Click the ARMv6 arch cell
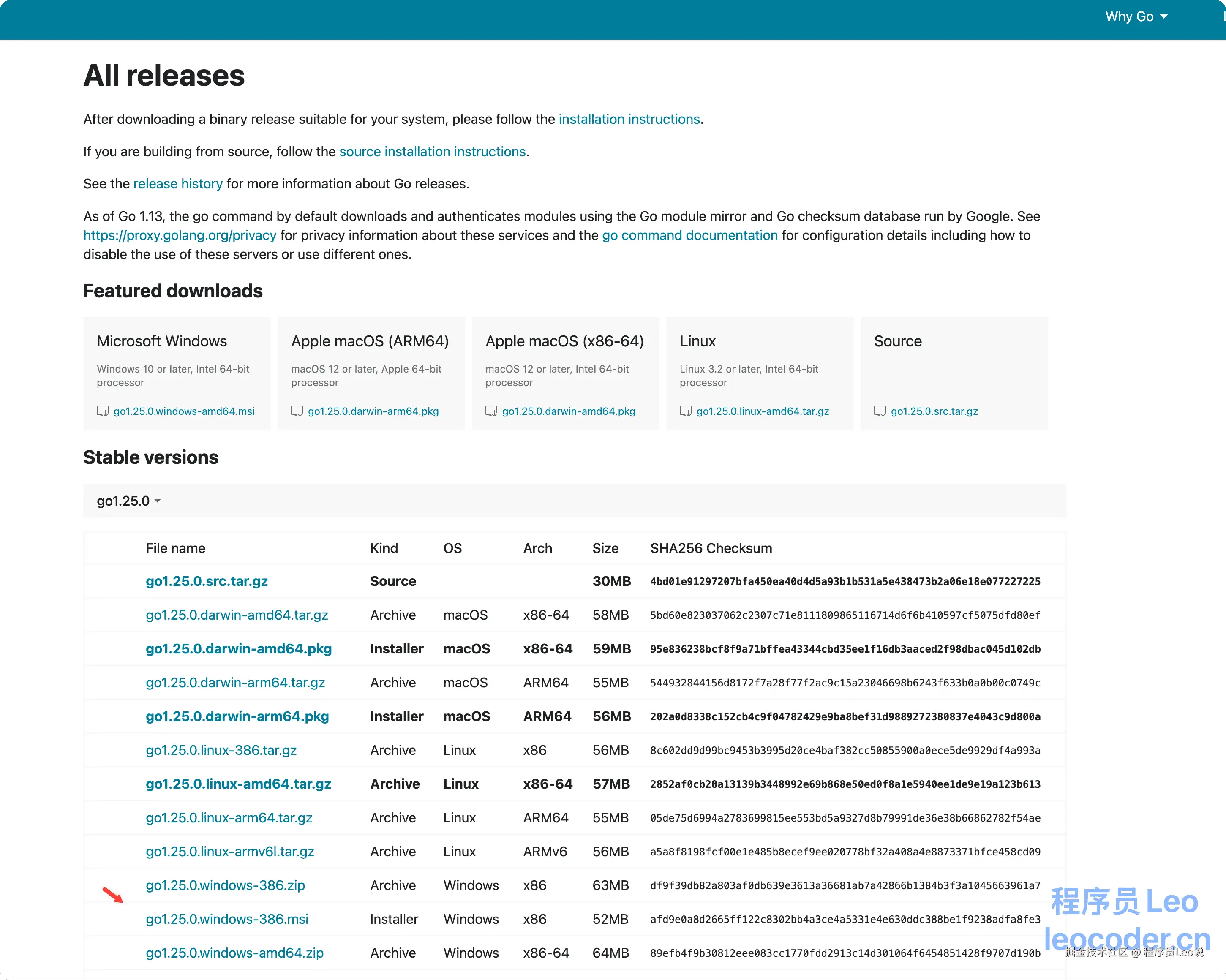The height and width of the screenshot is (980, 1226). pos(545,852)
